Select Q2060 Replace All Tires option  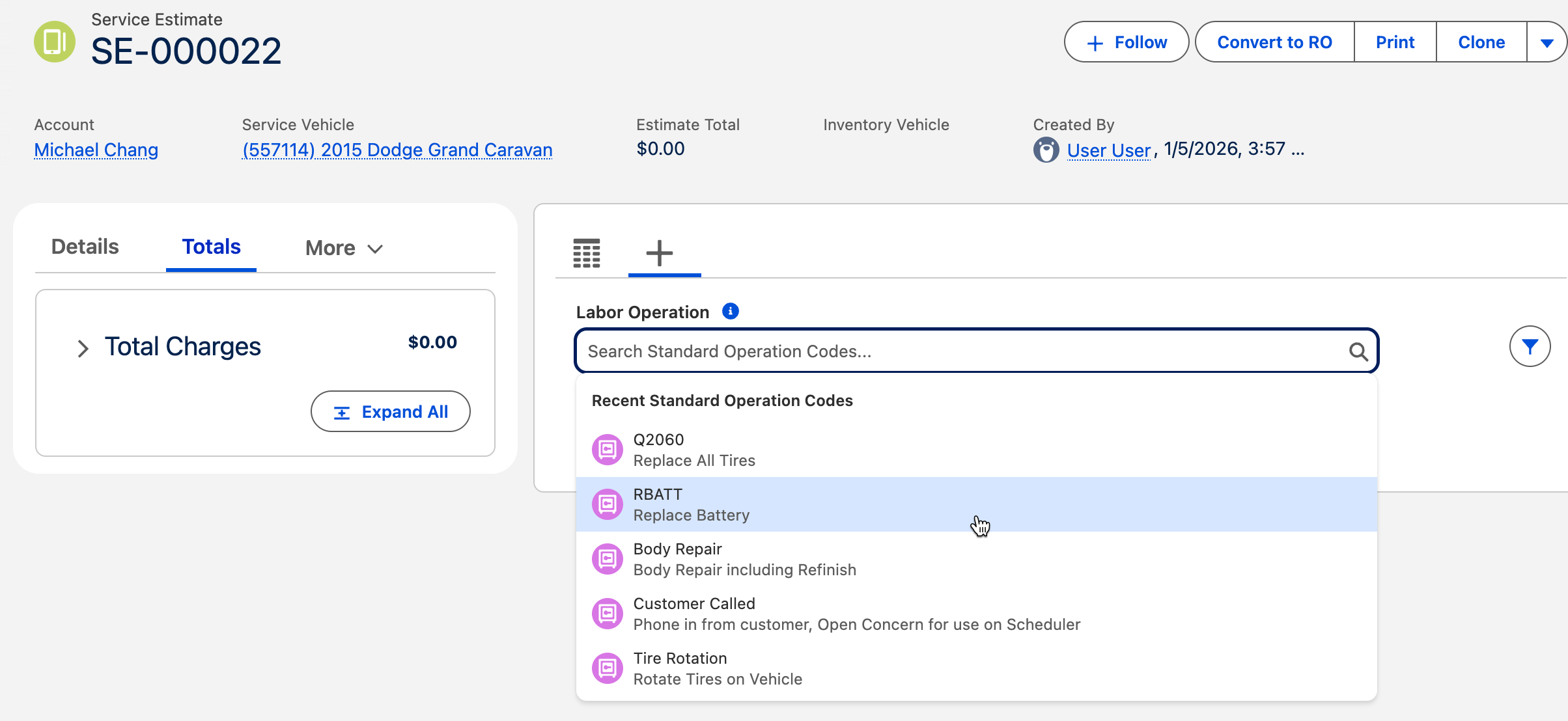(x=976, y=450)
